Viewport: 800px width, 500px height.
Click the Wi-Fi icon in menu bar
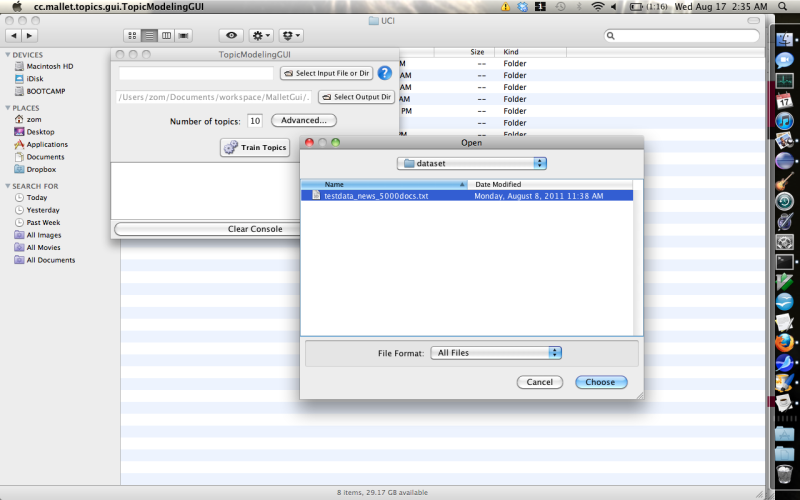coord(598,6)
